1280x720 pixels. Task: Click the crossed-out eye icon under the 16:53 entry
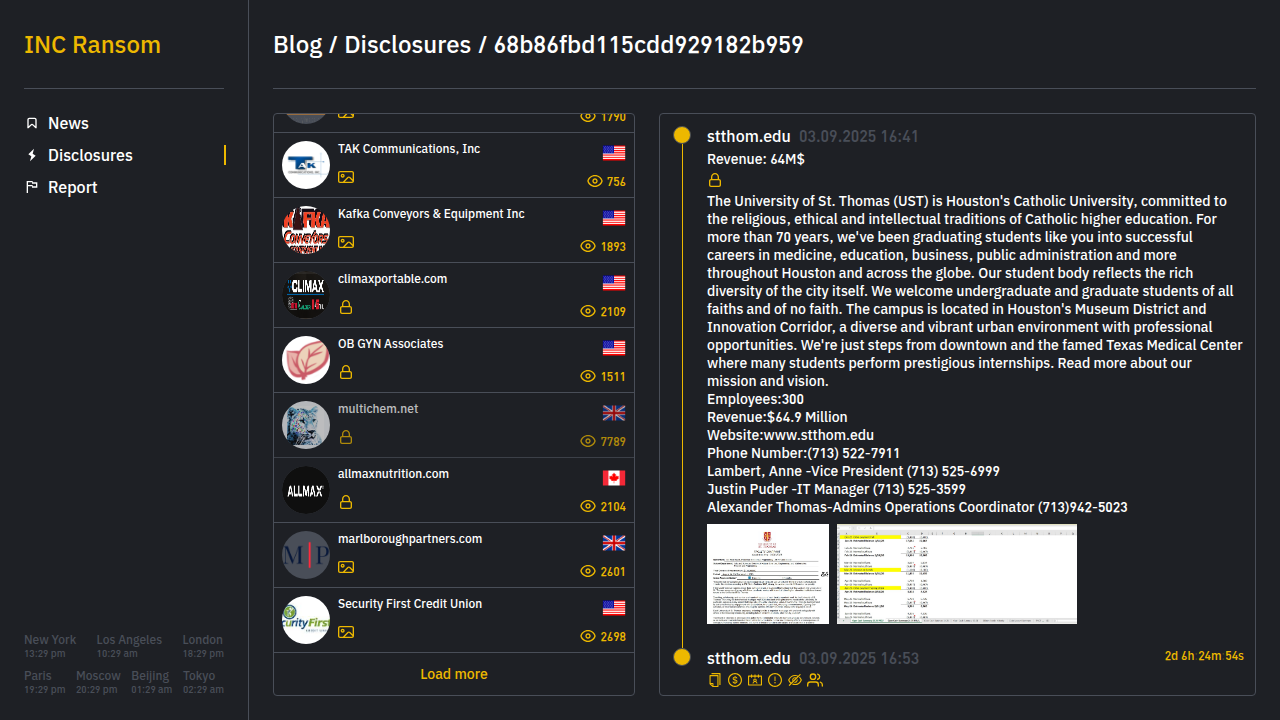click(795, 681)
